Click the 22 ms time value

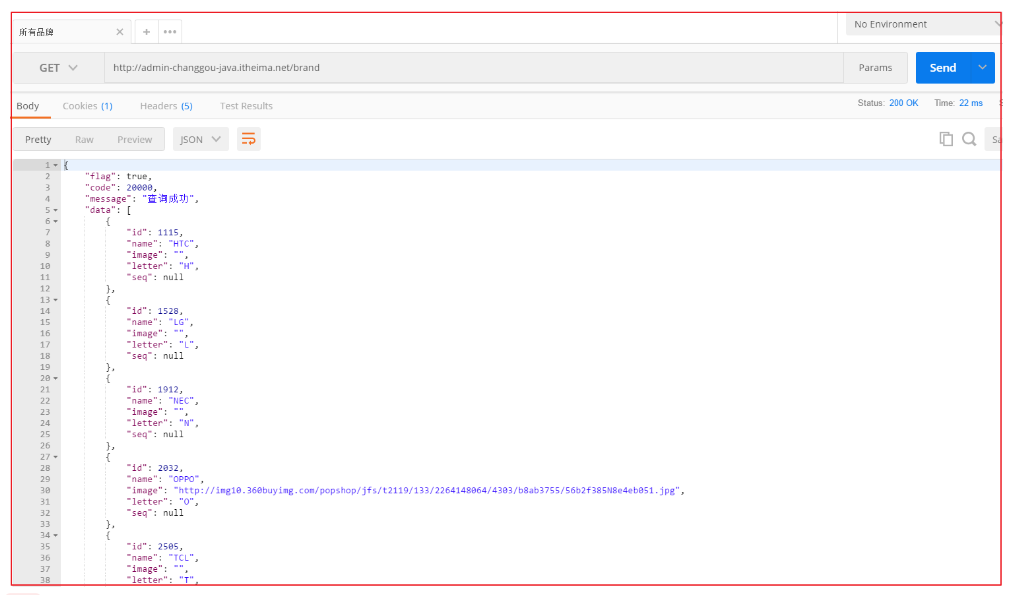point(971,103)
